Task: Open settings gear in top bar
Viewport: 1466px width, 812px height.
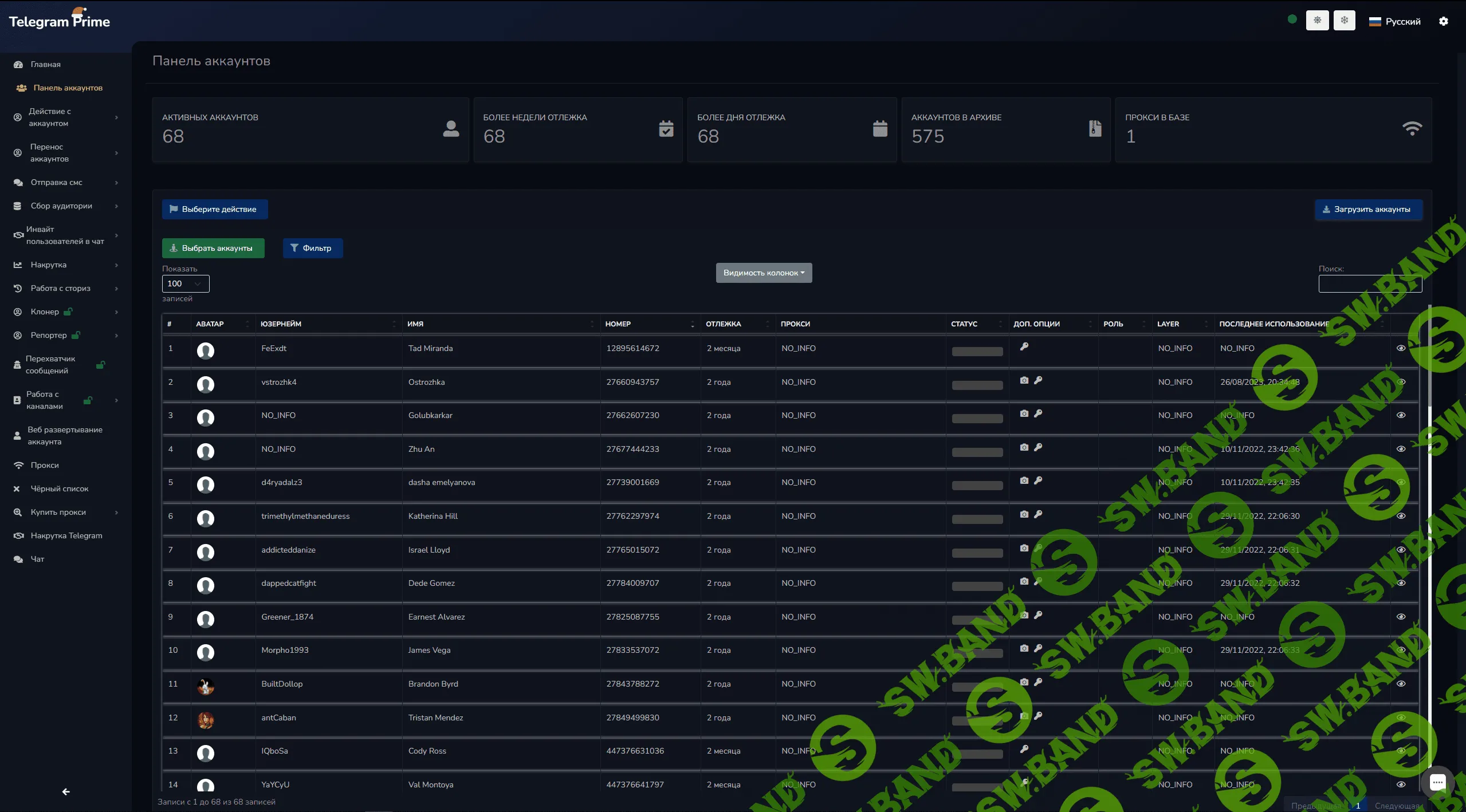Action: click(x=1443, y=21)
